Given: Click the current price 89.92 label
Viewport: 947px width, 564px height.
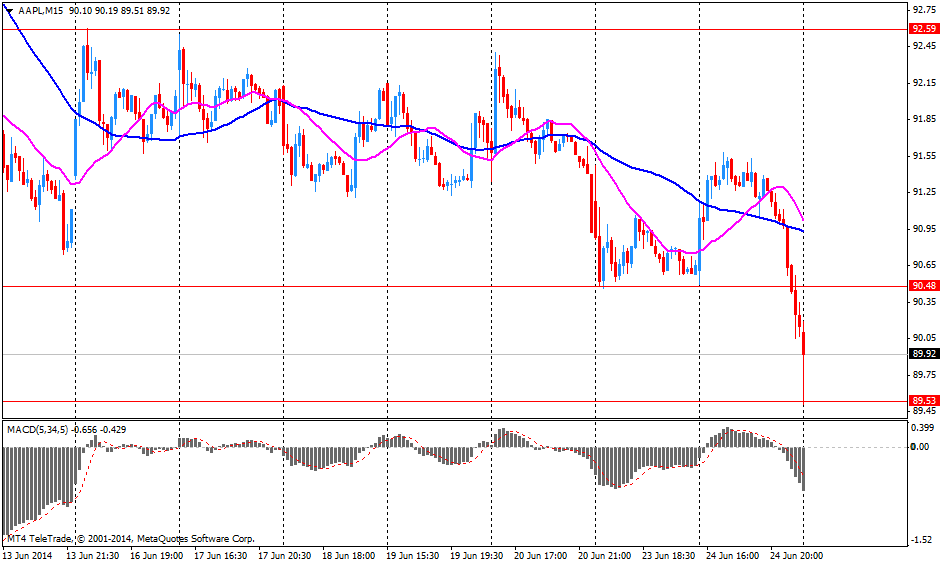Looking at the screenshot, I should click(925, 354).
